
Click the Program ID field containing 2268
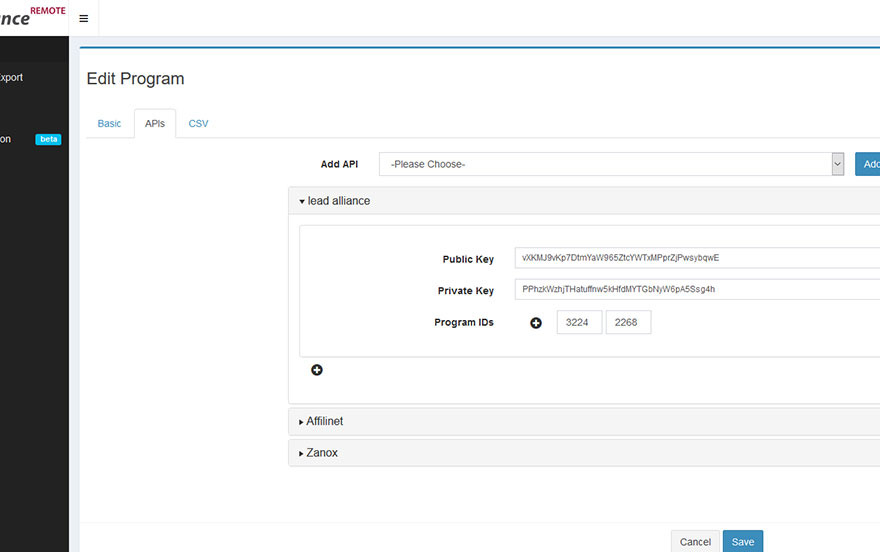(628, 322)
